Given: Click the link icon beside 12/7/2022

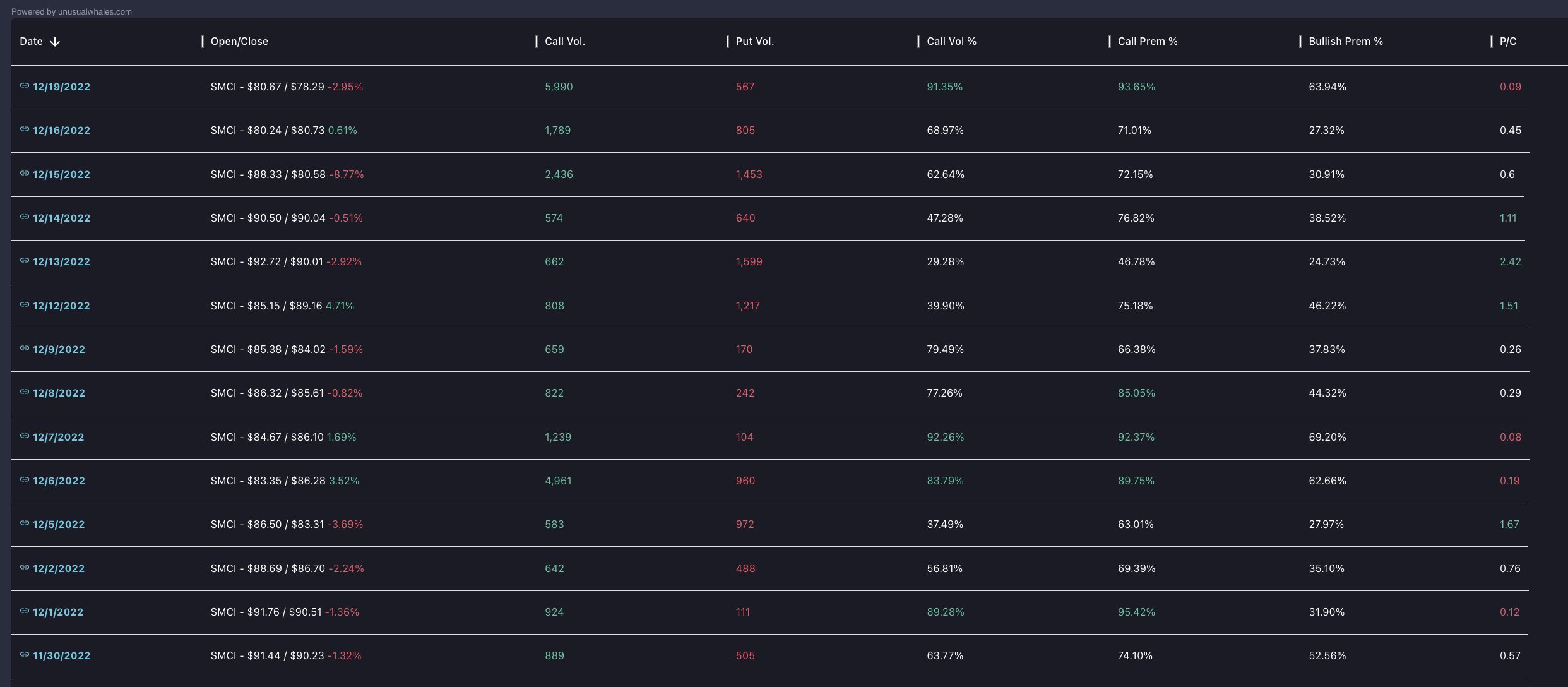Looking at the screenshot, I should 25,436.
